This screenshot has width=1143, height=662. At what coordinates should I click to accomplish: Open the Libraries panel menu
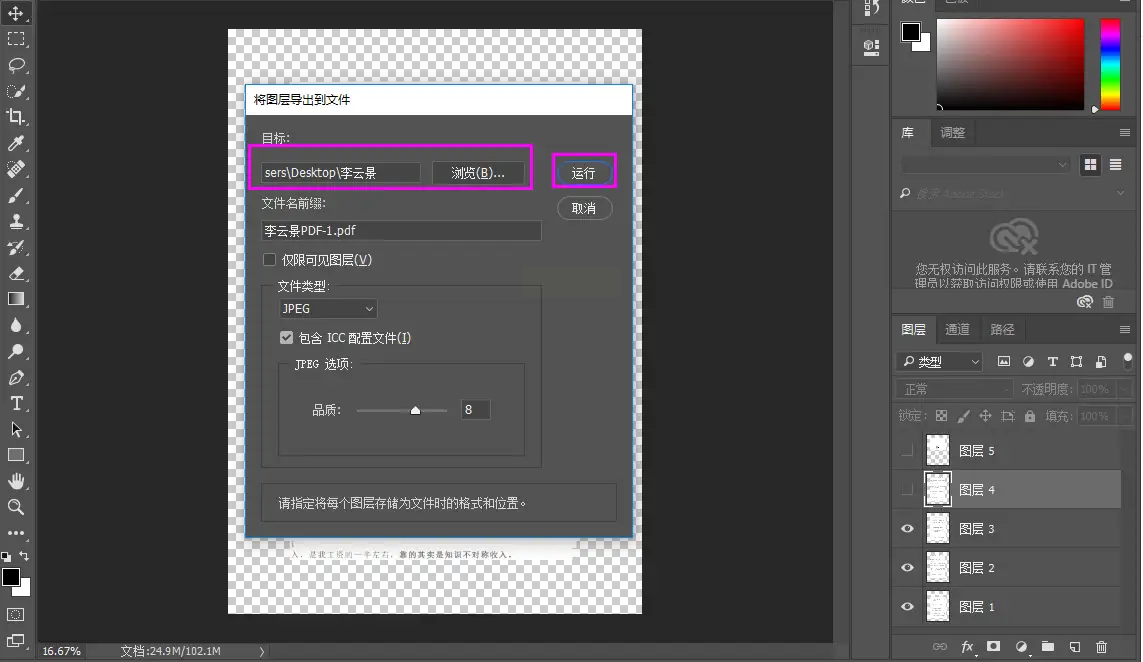click(x=1125, y=133)
